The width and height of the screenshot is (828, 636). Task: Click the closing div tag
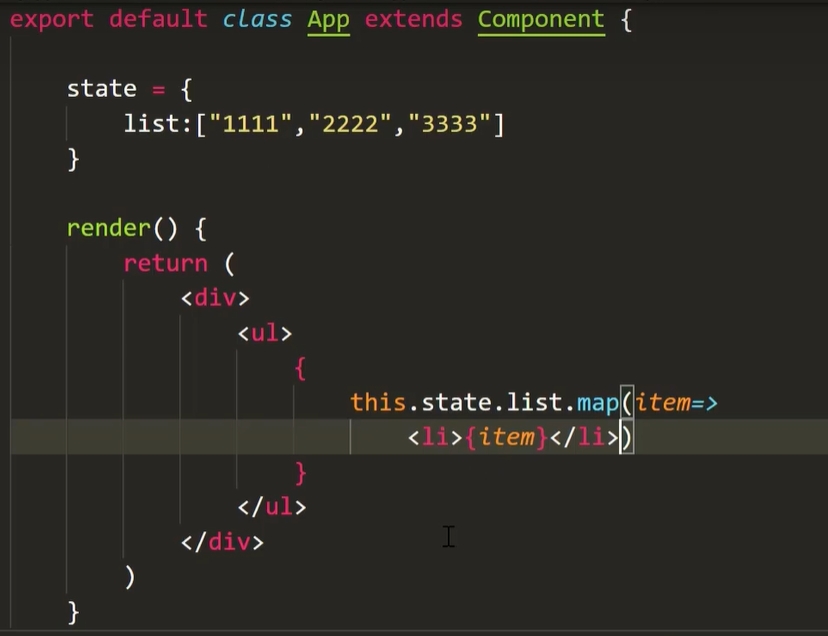pos(222,542)
